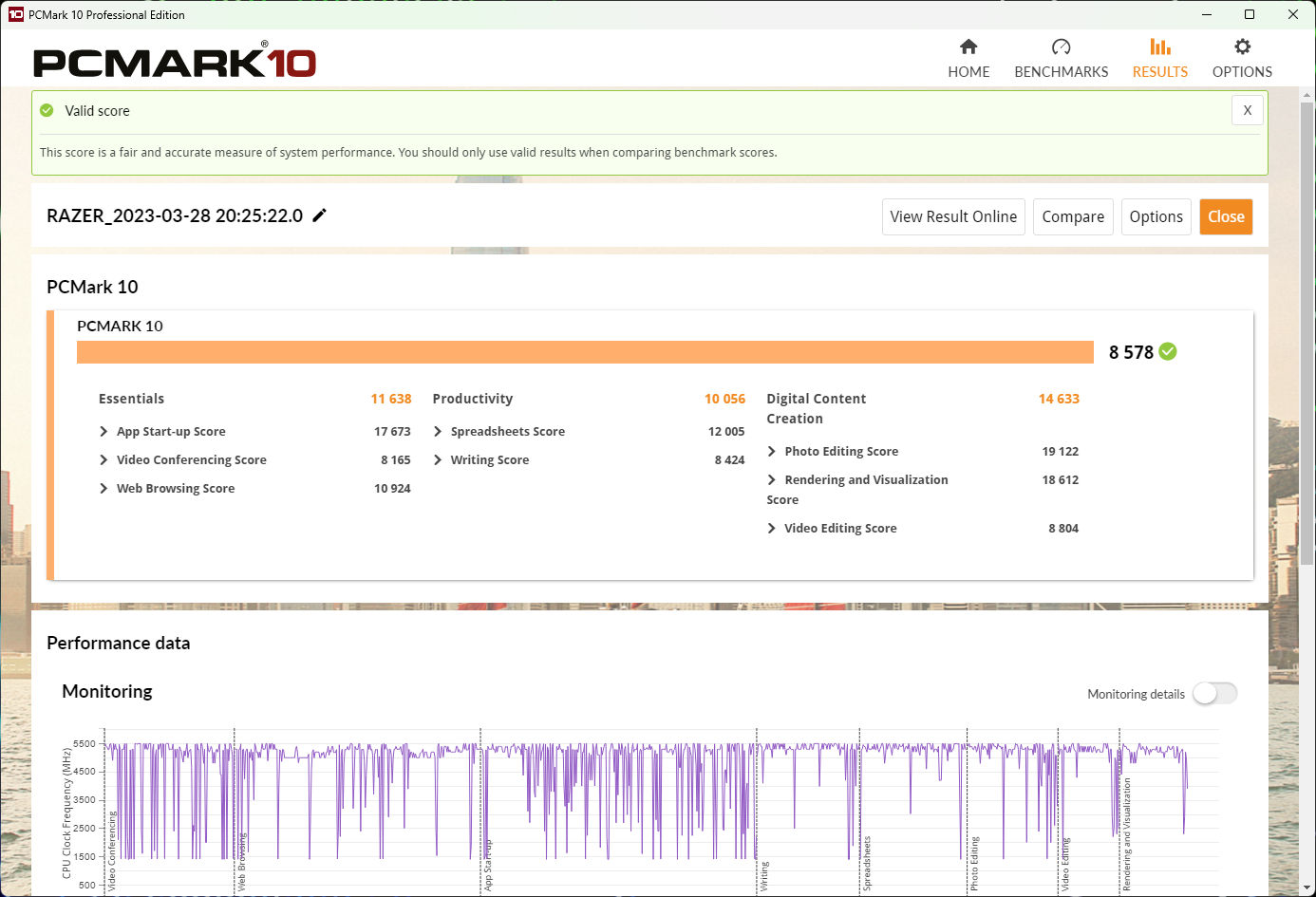The height and width of the screenshot is (897, 1316).
Task: Click the scrollbar down arrow
Action: (1307, 888)
